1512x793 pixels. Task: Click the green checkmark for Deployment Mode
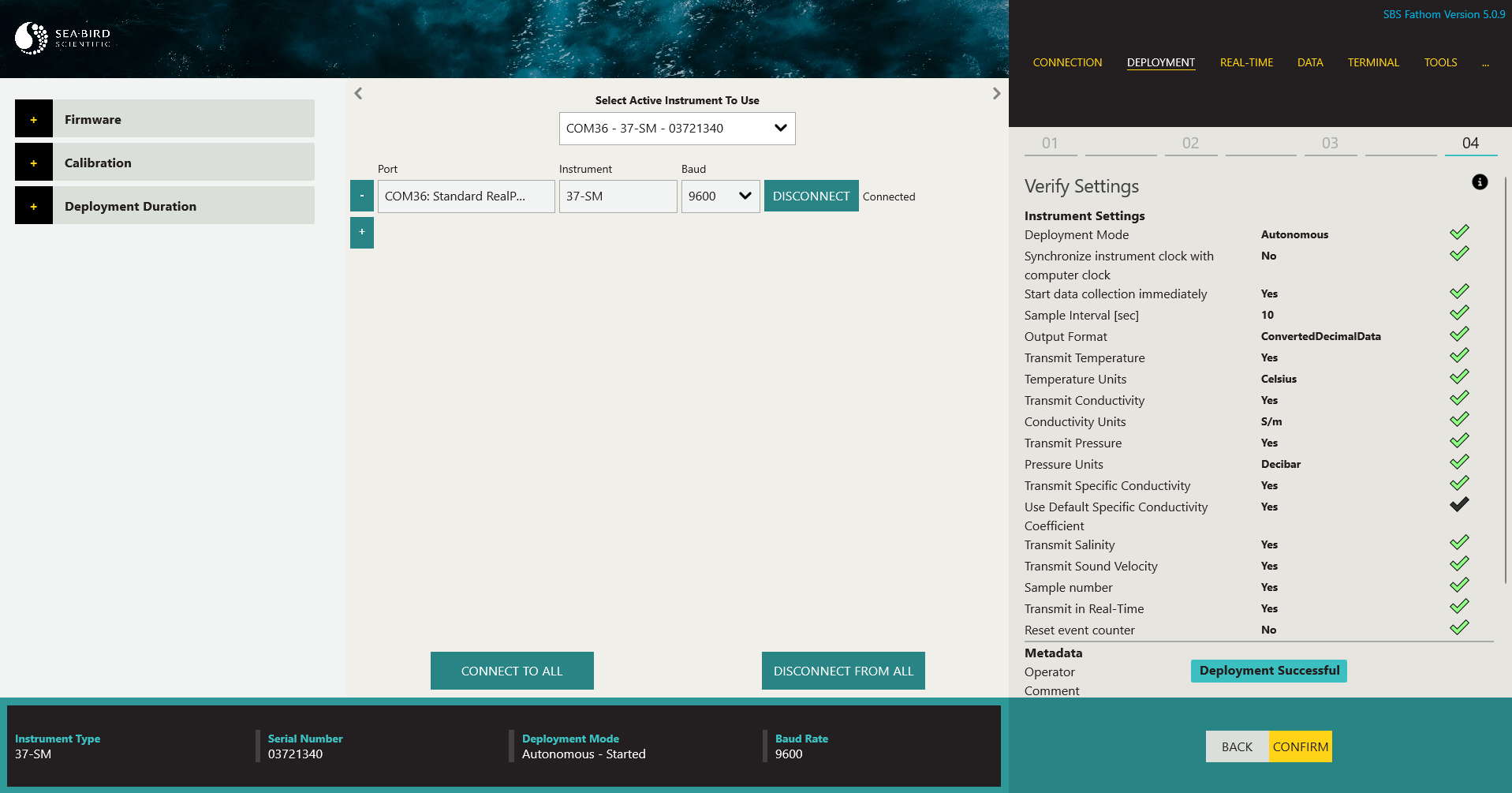(1459, 232)
